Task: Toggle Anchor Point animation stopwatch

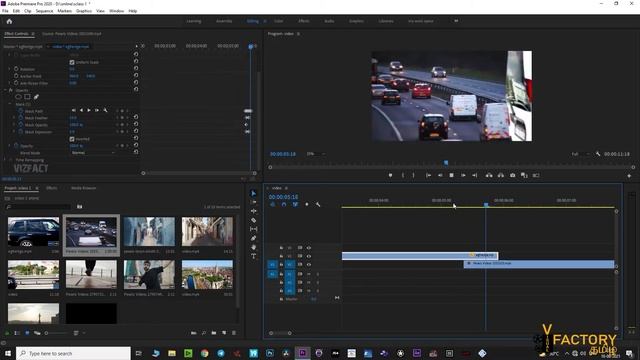Action: click(16, 76)
